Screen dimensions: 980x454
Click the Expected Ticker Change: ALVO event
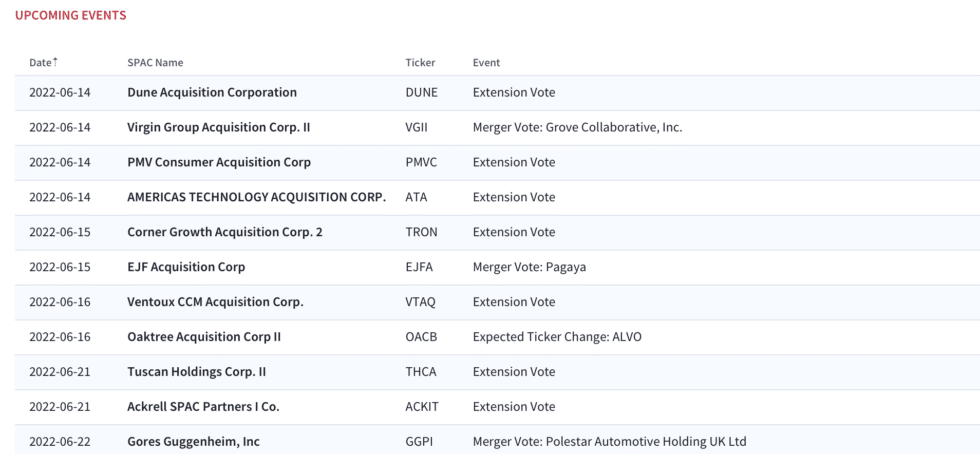pyautogui.click(x=557, y=337)
